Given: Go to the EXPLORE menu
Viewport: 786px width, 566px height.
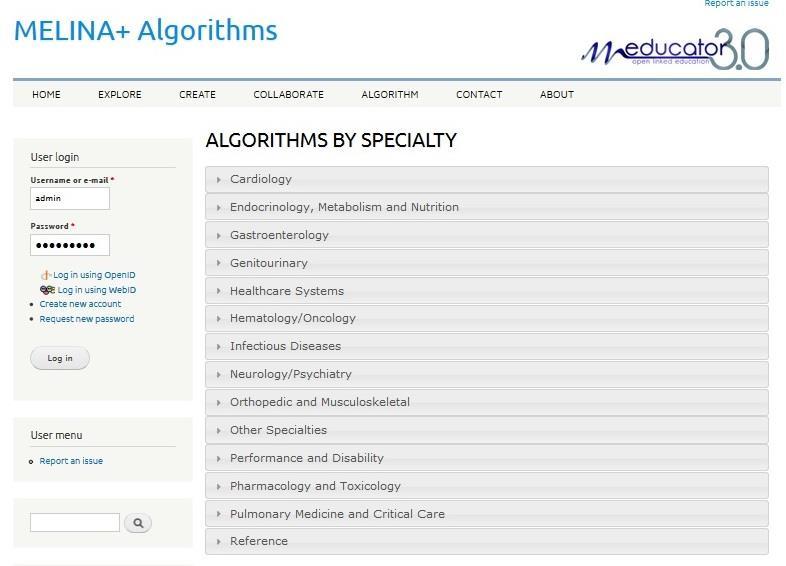Looking at the screenshot, I should point(119,94).
